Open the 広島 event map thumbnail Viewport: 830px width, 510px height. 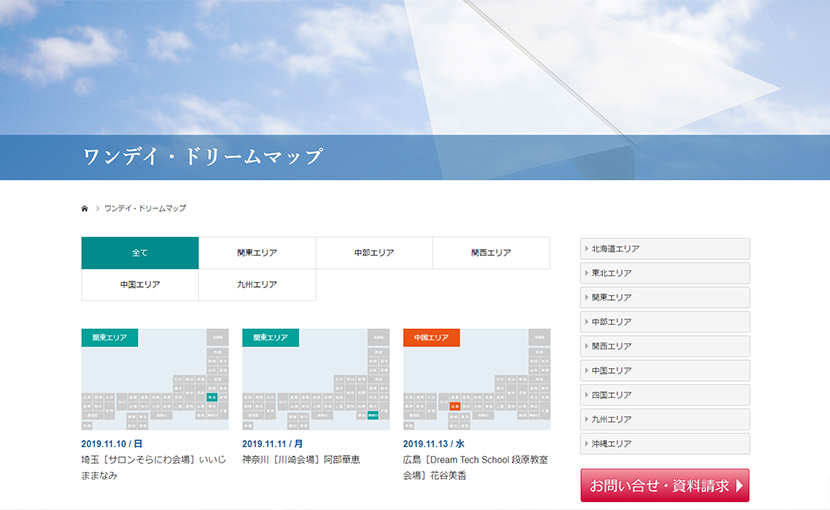click(x=477, y=379)
